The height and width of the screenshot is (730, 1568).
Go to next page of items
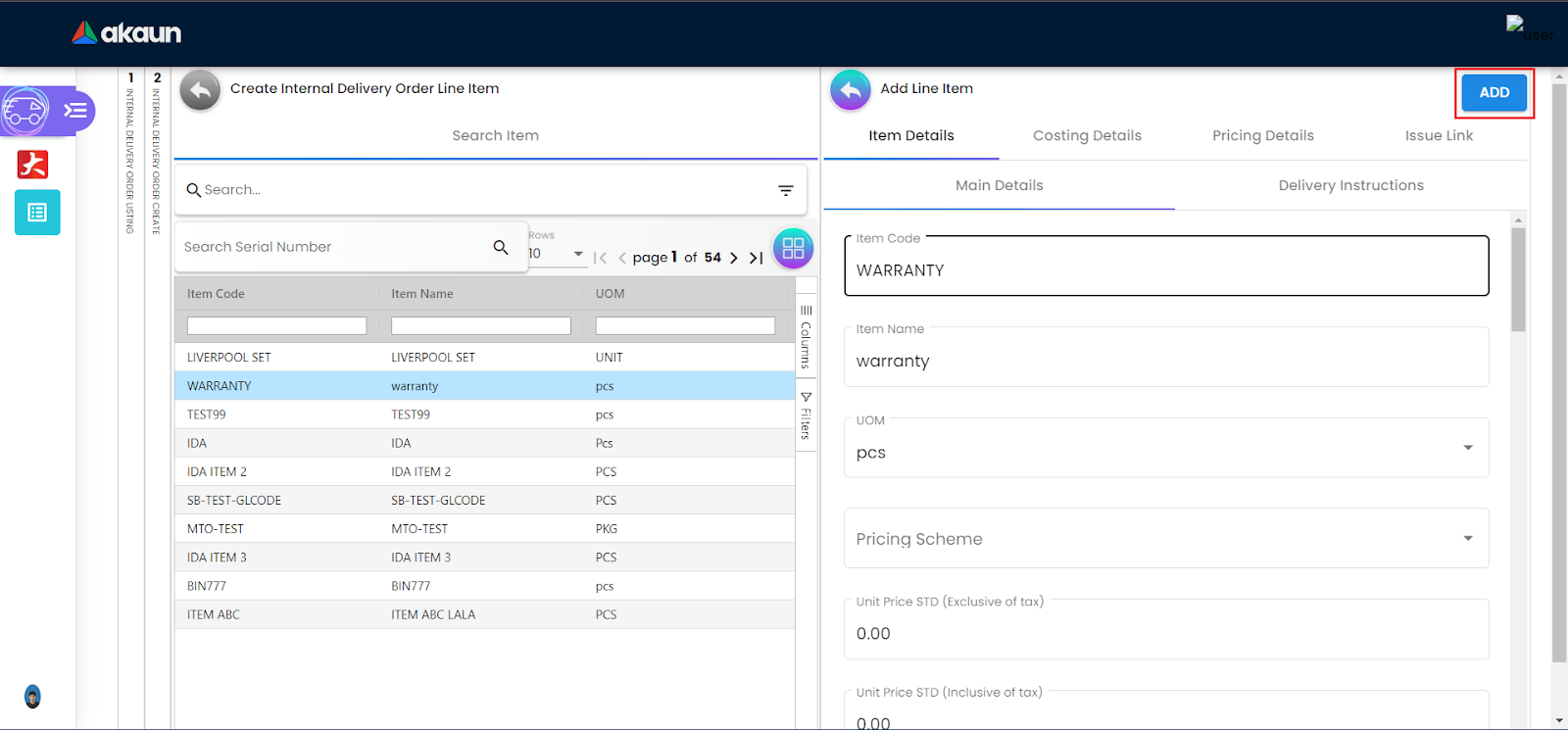tap(733, 258)
